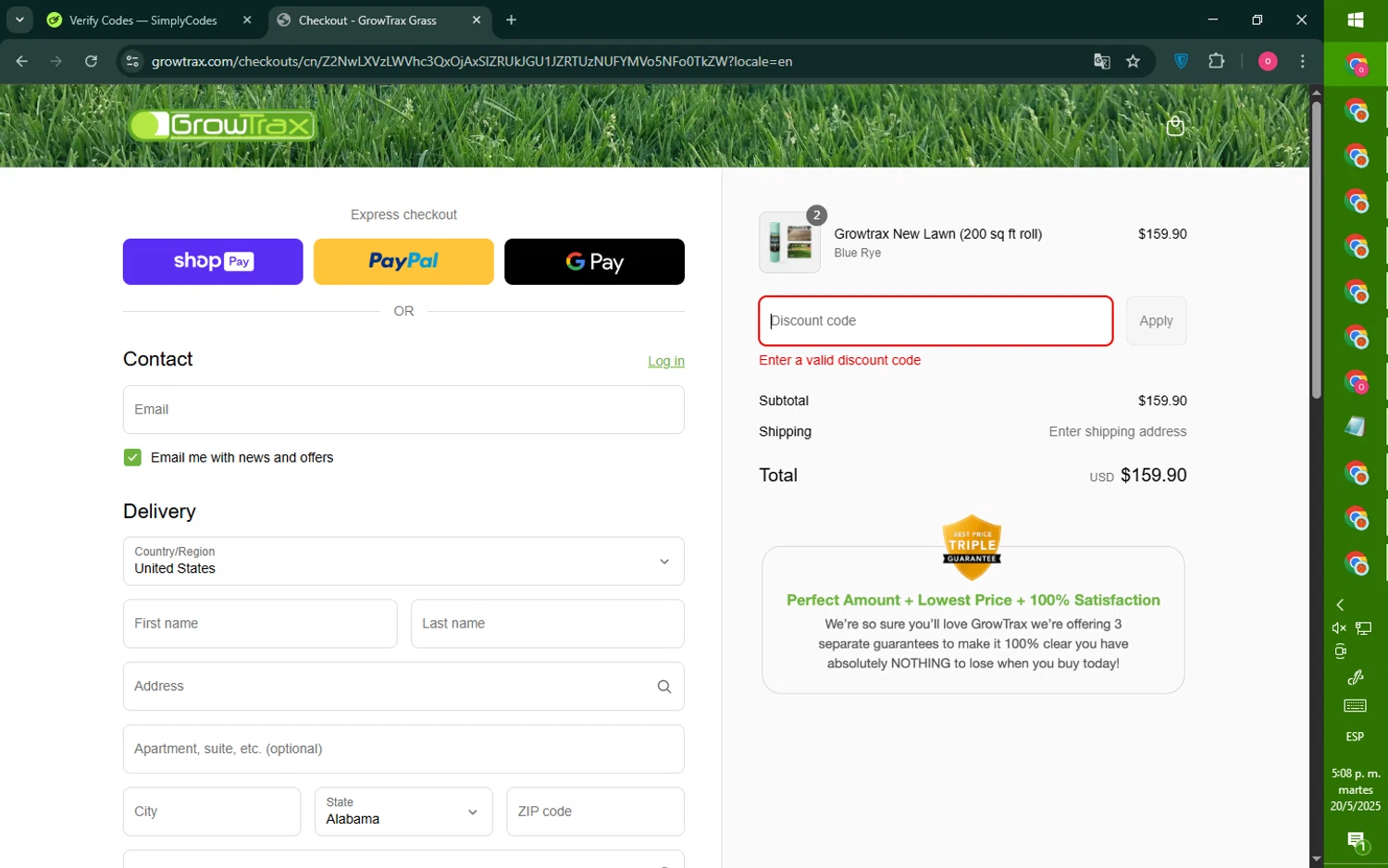
Task: Open the Country/Region dropdown
Action: (403, 561)
